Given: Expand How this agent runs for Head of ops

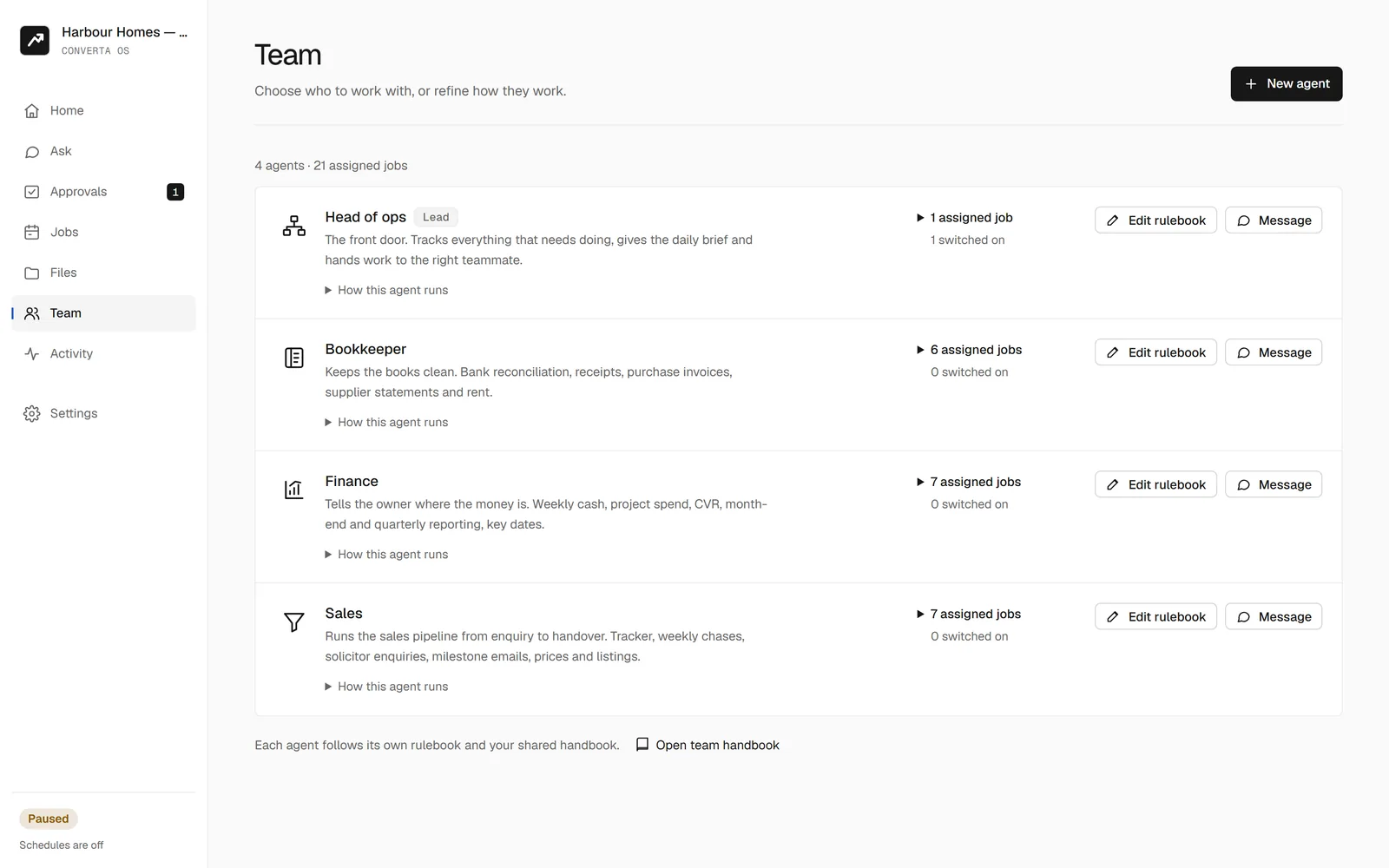Looking at the screenshot, I should [386, 290].
